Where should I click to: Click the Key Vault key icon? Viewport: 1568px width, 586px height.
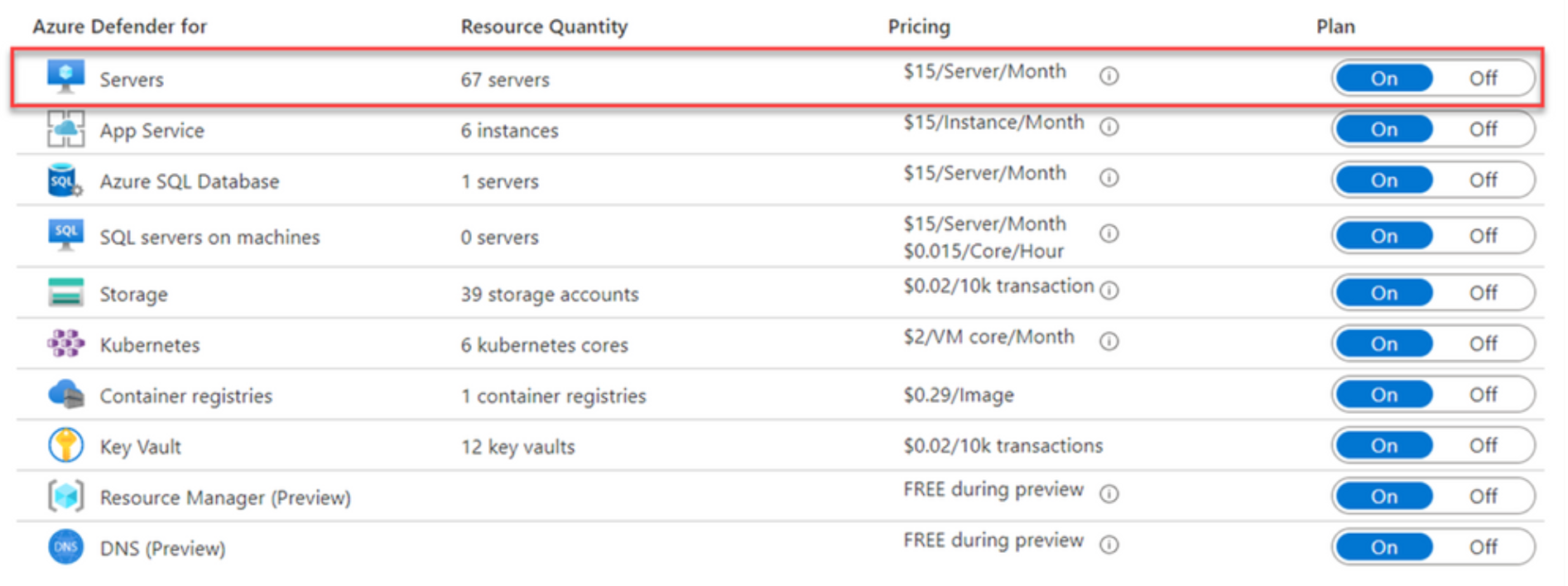[65, 445]
